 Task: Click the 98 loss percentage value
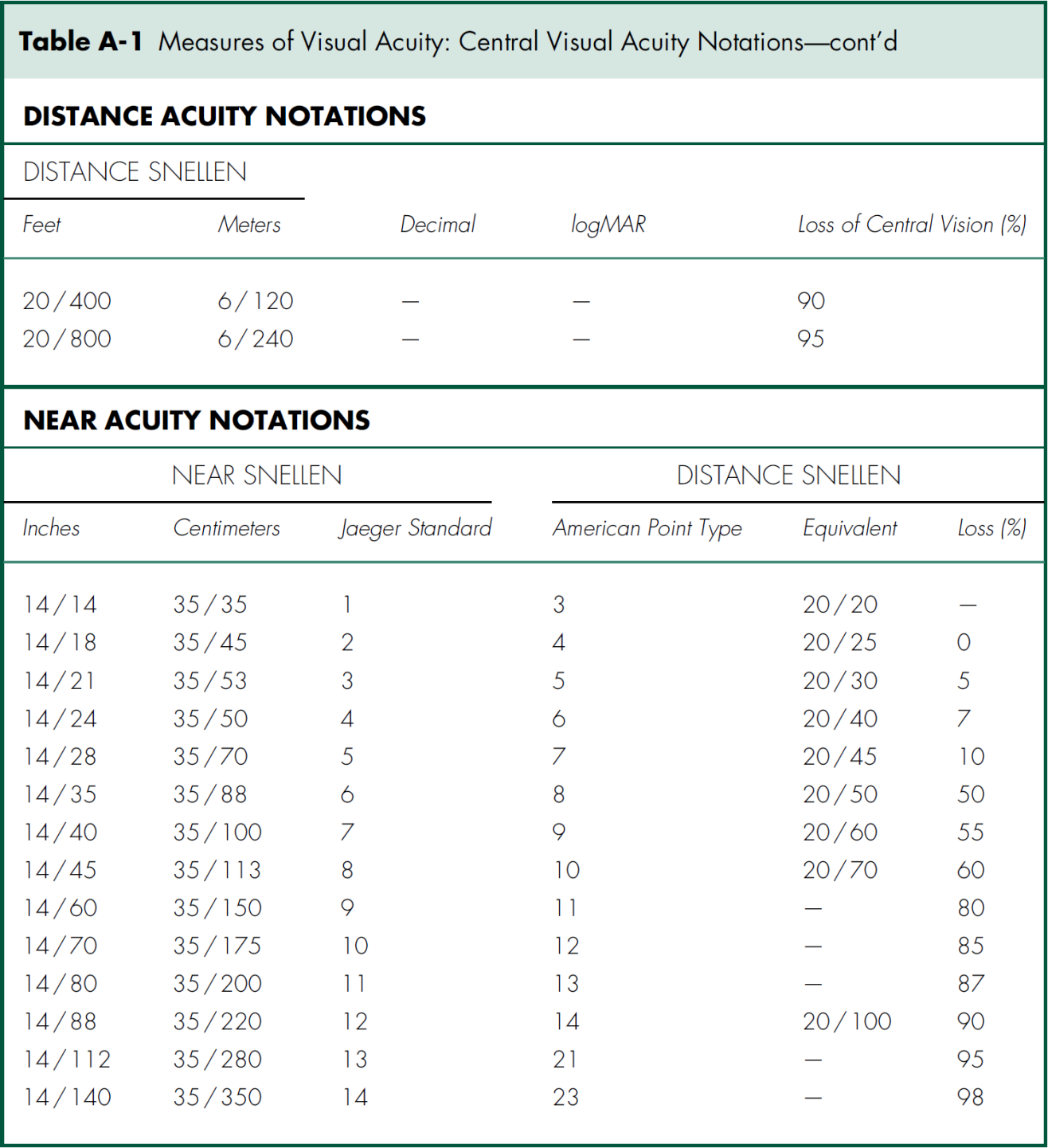coord(971,1097)
